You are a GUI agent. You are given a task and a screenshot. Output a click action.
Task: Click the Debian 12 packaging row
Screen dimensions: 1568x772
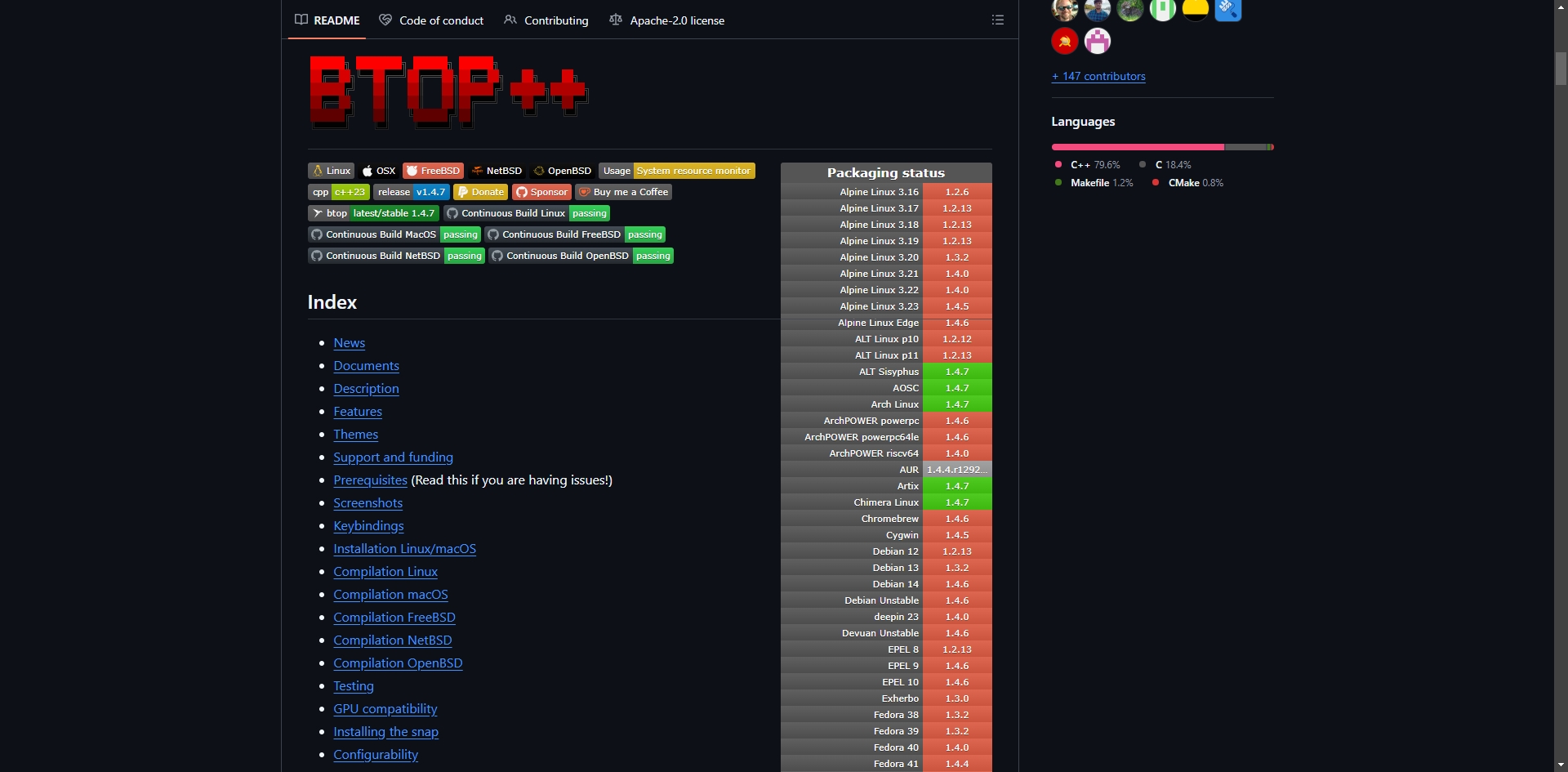tap(886, 551)
